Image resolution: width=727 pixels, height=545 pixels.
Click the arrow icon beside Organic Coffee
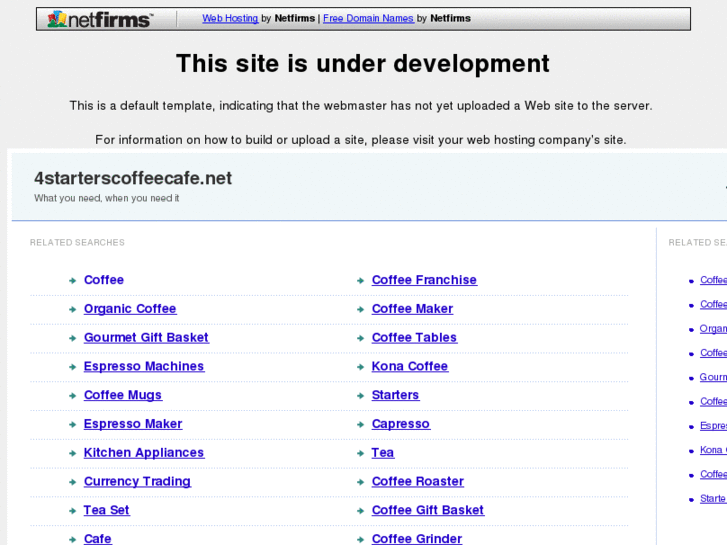pyautogui.click(x=72, y=309)
